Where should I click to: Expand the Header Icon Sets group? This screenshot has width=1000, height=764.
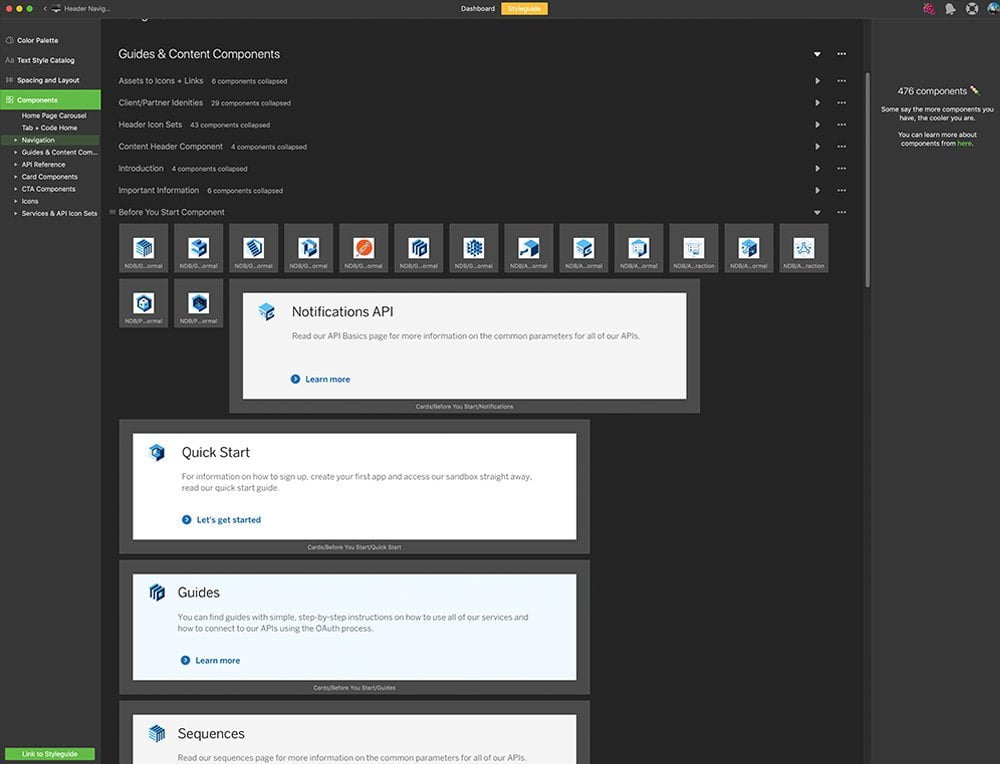click(817, 124)
